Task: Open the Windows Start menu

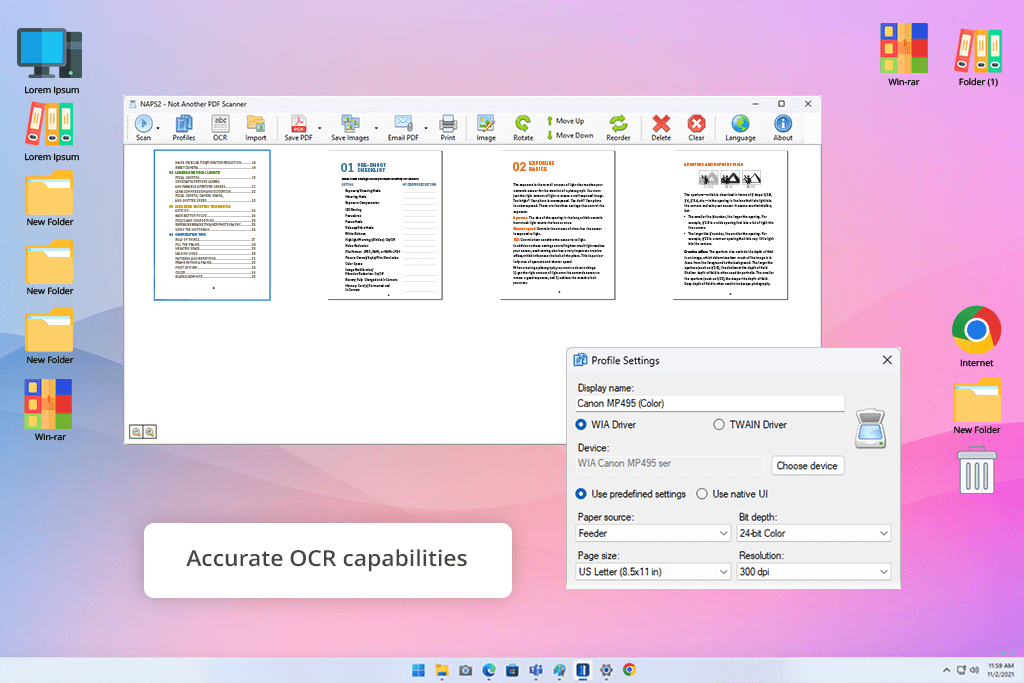Action: click(x=419, y=670)
